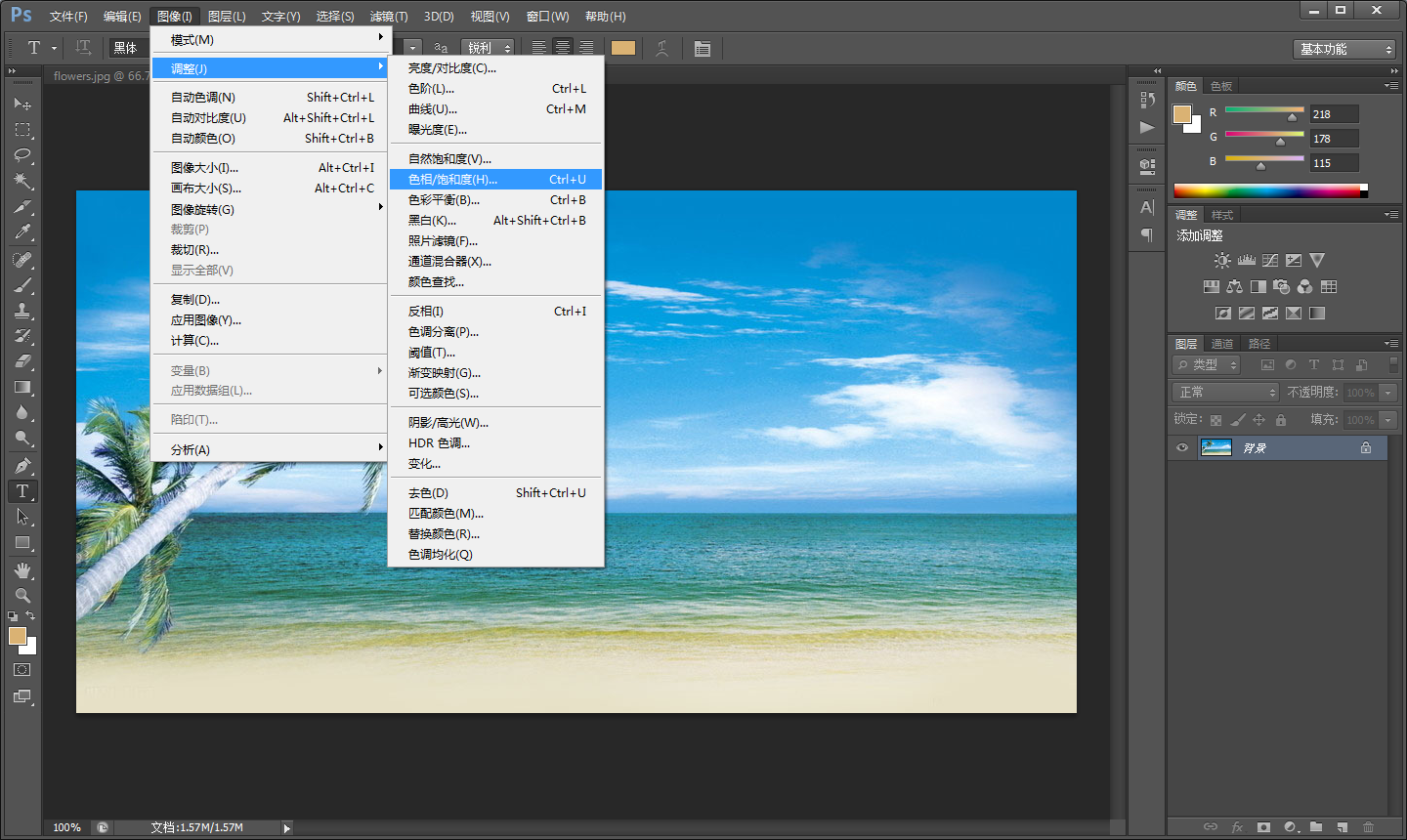Open the Character panel icon

coord(1147,207)
